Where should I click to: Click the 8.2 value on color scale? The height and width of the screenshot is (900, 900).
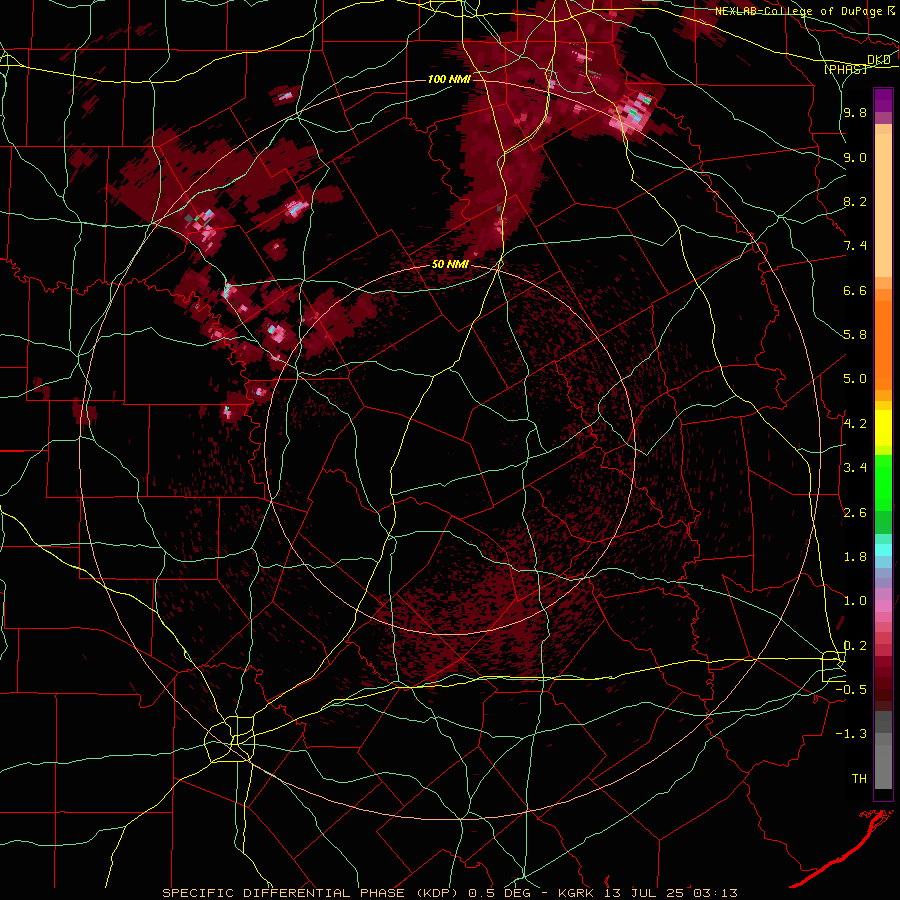coord(855,201)
